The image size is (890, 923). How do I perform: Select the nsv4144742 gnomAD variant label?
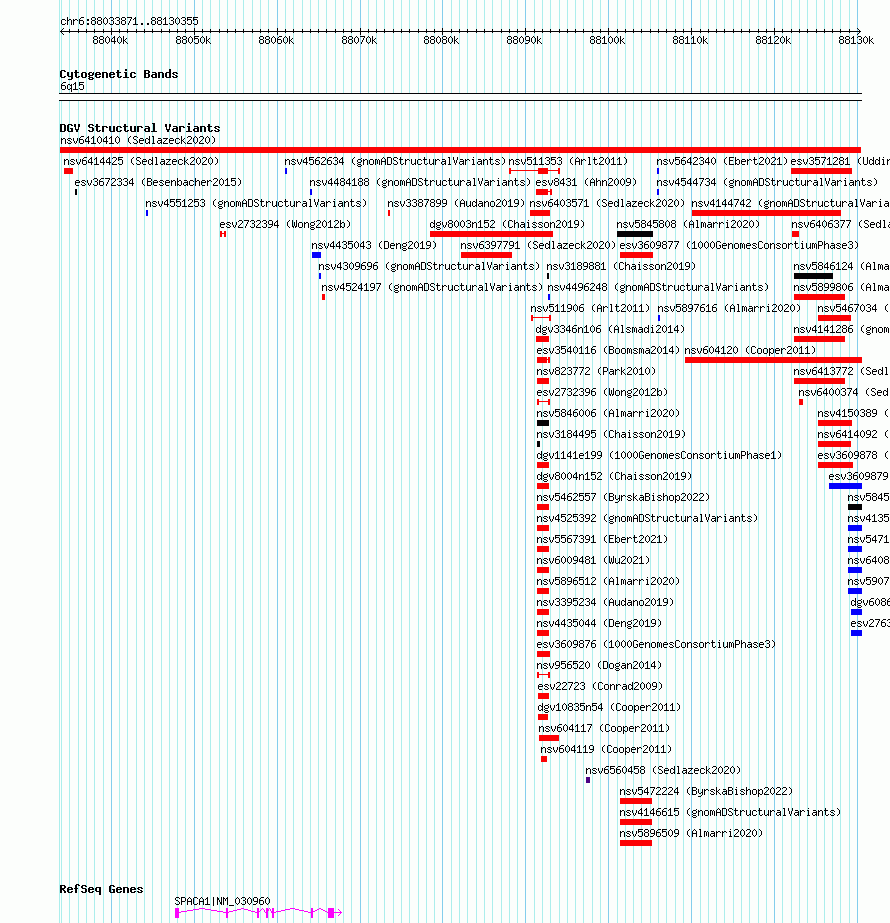(x=791, y=203)
